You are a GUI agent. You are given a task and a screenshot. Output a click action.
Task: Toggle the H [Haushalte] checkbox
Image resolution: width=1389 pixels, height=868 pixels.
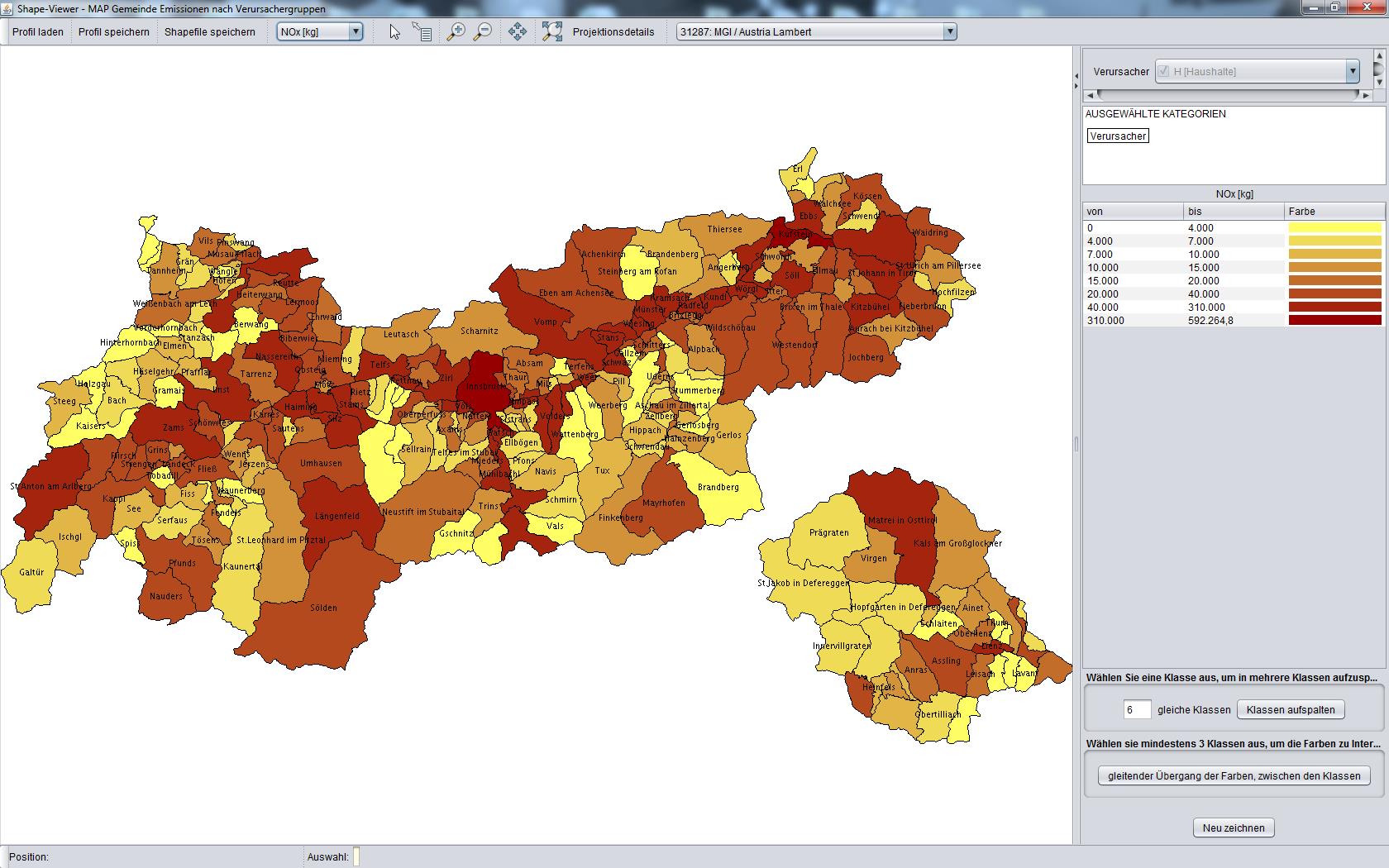[x=1163, y=71]
